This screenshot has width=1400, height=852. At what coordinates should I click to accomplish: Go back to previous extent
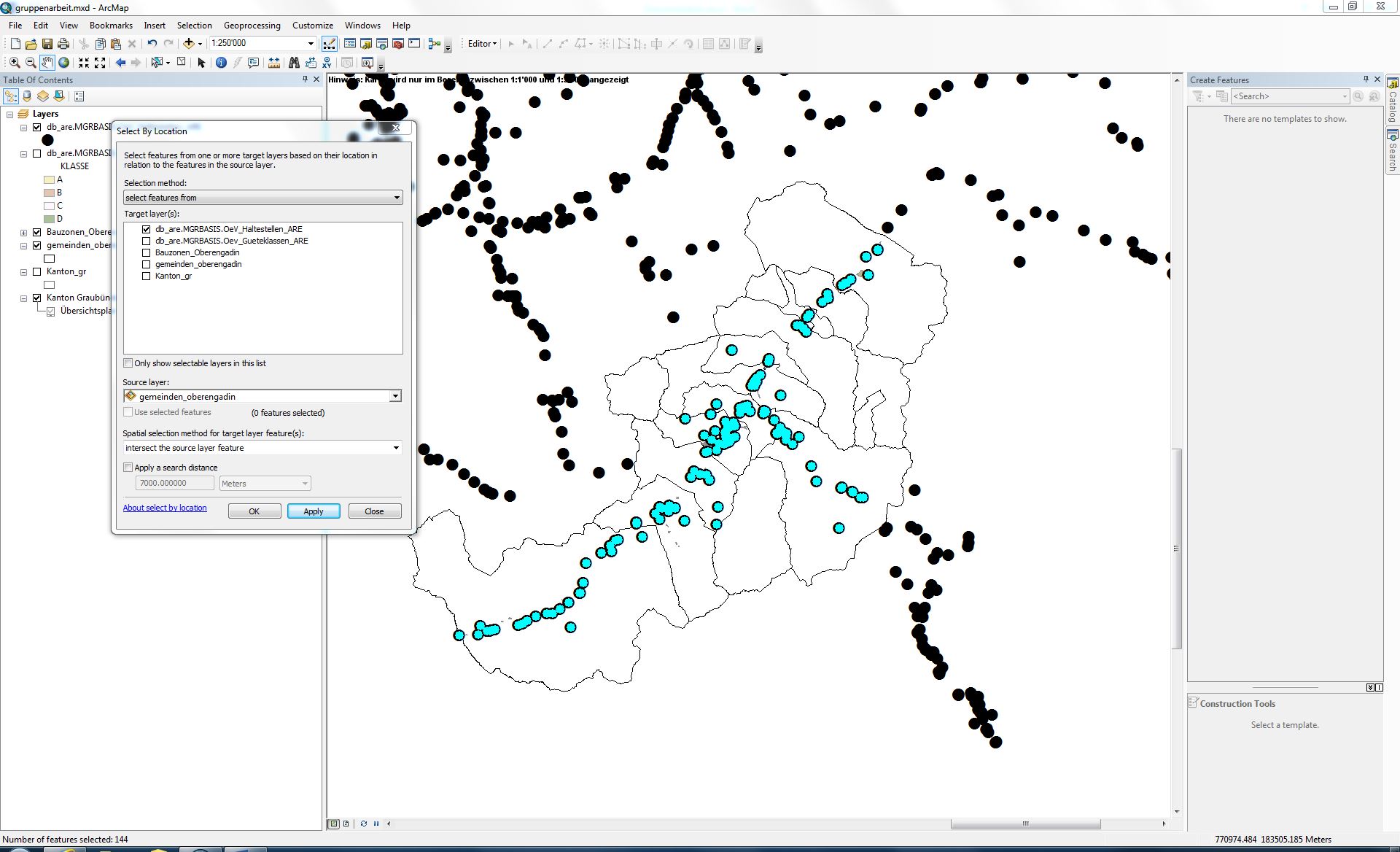pyautogui.click(x=120, y=63)
